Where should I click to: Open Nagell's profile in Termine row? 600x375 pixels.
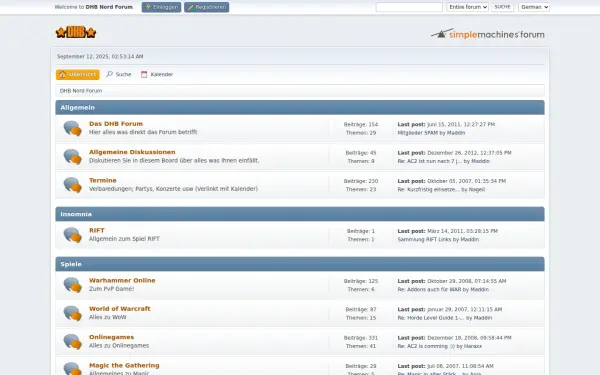coord(477,189)
